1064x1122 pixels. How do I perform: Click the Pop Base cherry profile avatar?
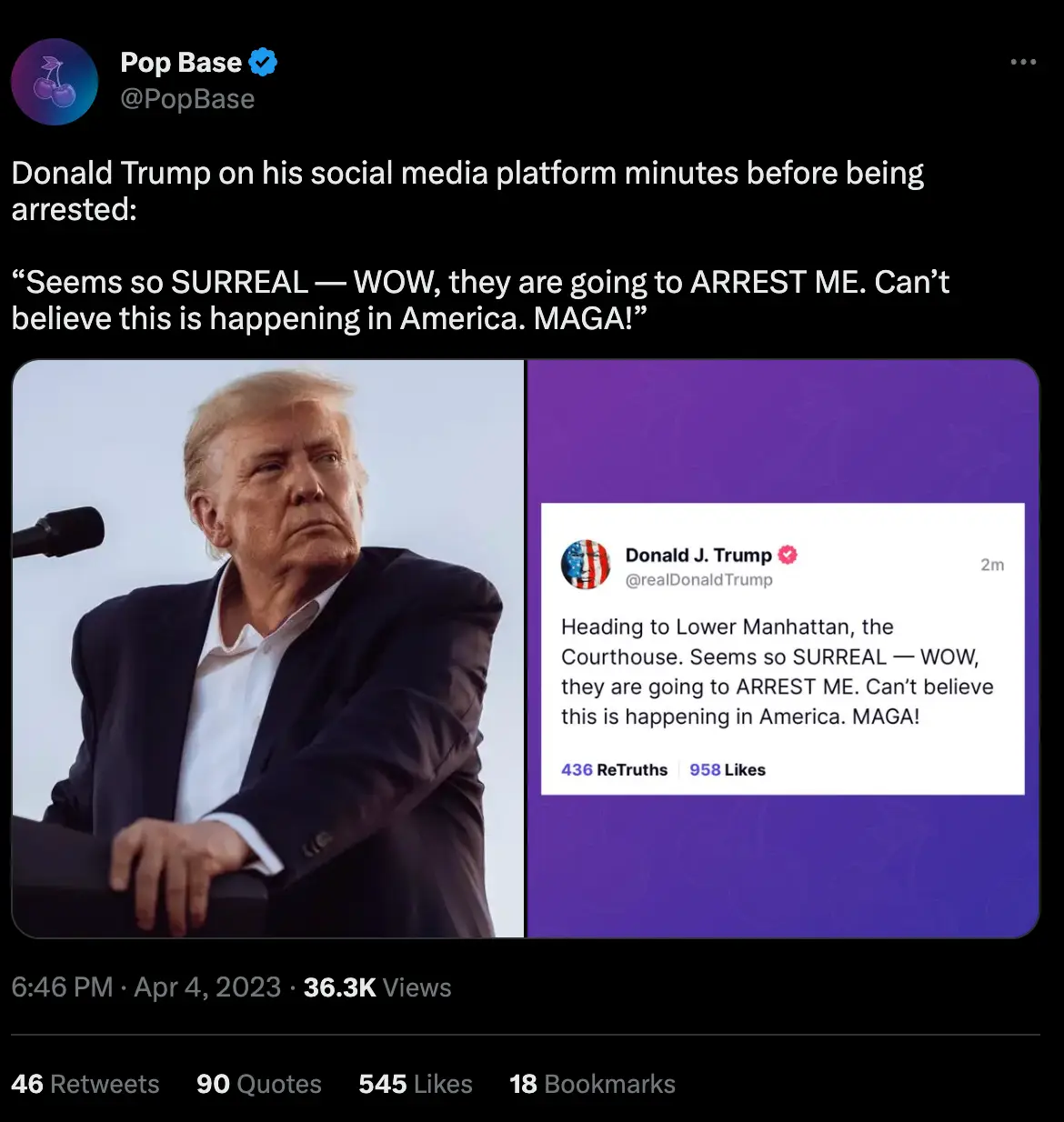[55, 81]
